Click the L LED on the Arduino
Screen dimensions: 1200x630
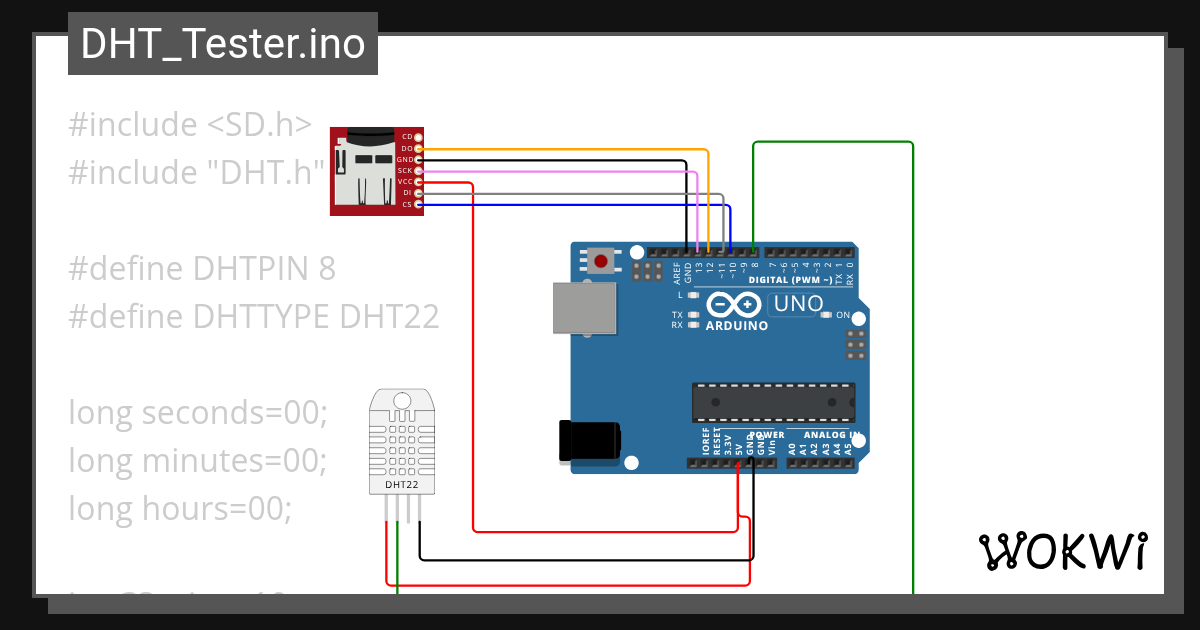pyautogui.click(x=693, y=294)
